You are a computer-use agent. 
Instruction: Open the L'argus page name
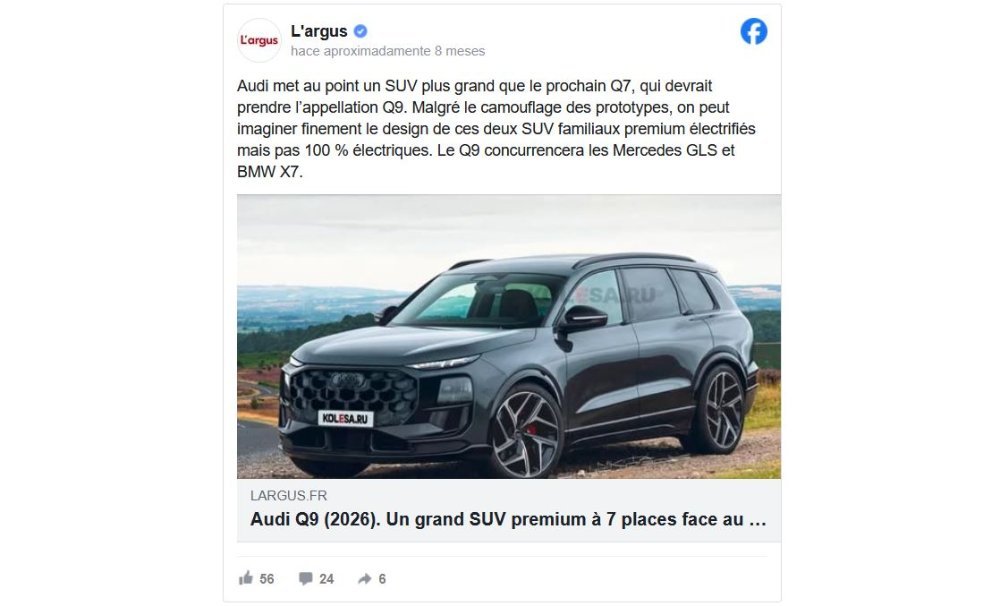[319, 31]
